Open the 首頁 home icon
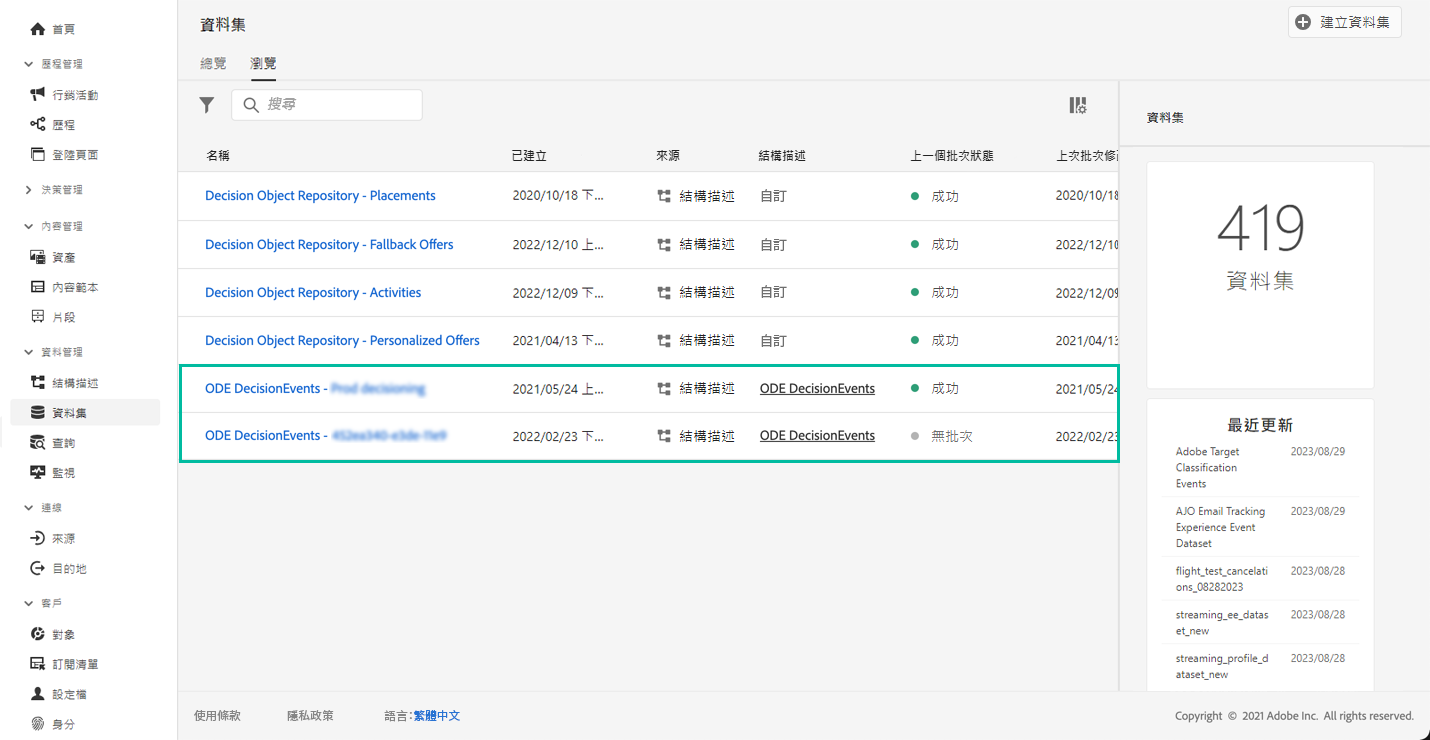Image resolution: width=1430 pixels, height=740 pixels. [38, 30]
